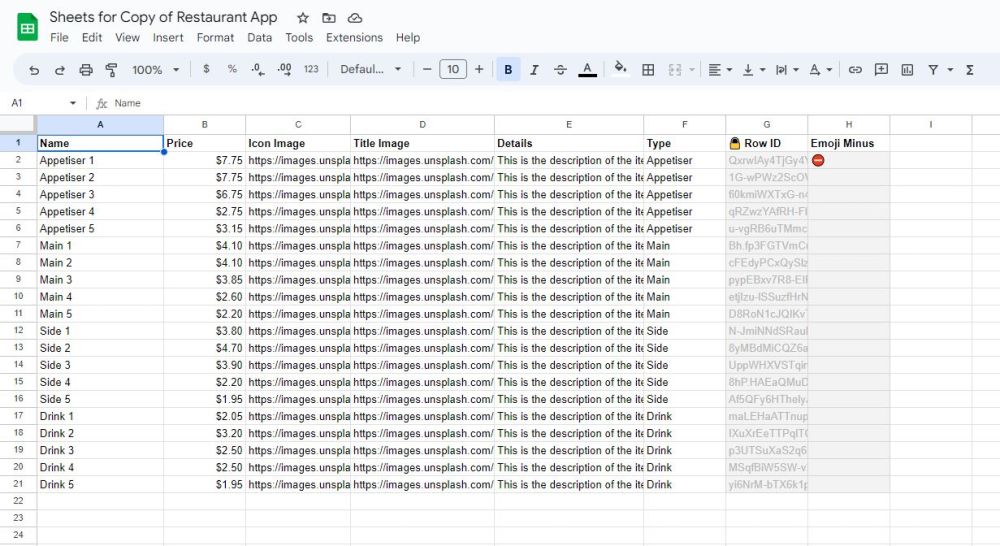Open Google Sheets home logo
The image size is (1000, 546).
point(27,27)
